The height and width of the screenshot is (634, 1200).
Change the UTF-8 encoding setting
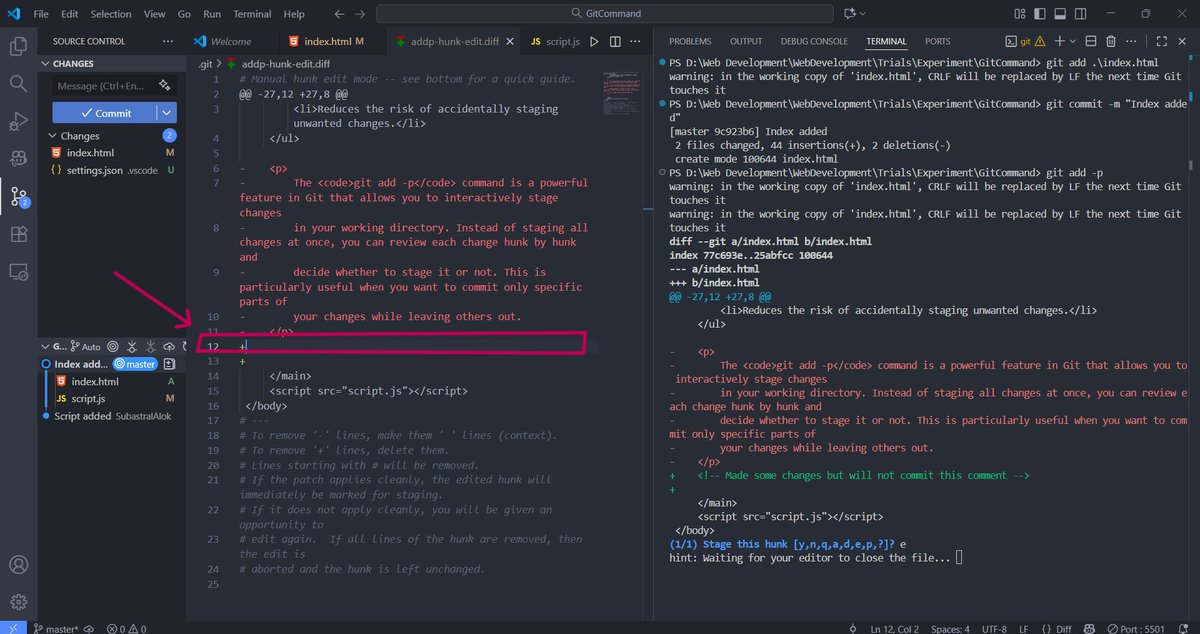pos(994,629)
